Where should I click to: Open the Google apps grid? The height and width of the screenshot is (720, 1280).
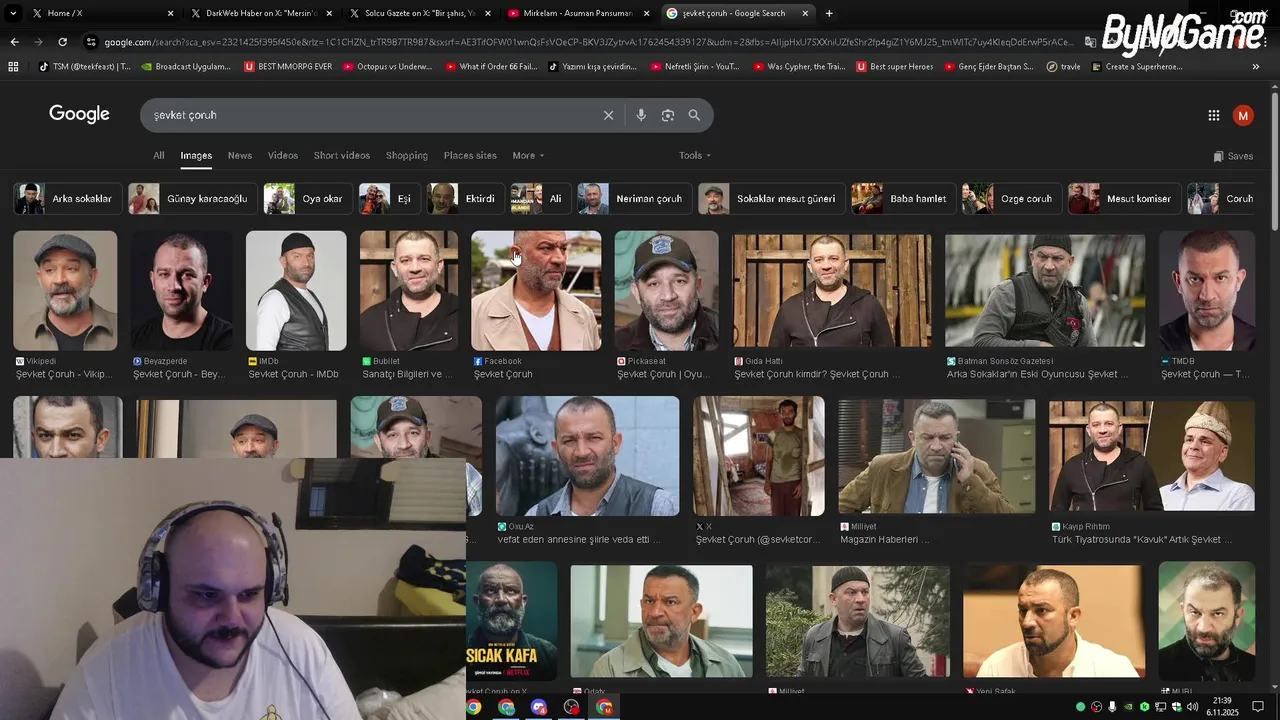(x=1214, y=115)
